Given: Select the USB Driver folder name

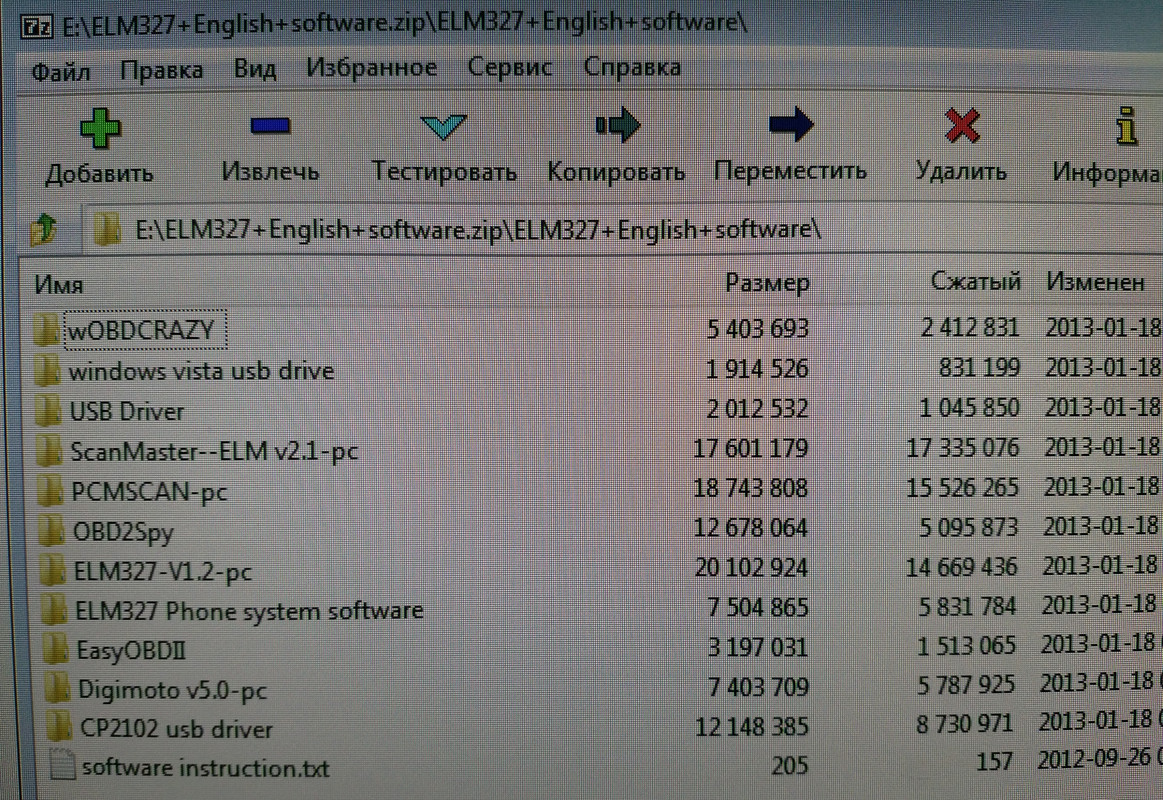Looking at the screenshot, I should click(x=126, y=411).
